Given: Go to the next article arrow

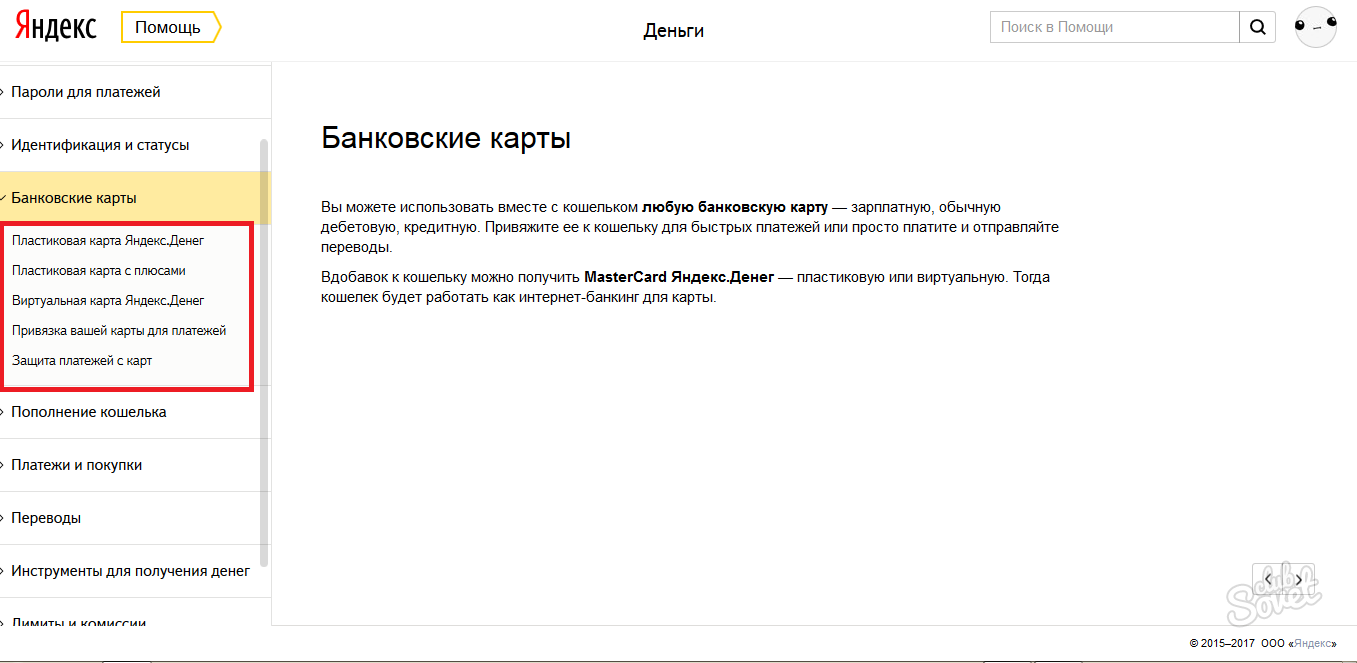Looking at the screenshot, I should (x=1298, y=579).
